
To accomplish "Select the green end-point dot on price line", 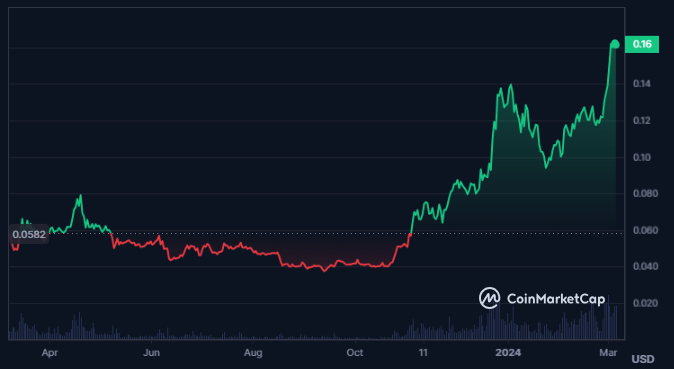I will tap(615, 44).
